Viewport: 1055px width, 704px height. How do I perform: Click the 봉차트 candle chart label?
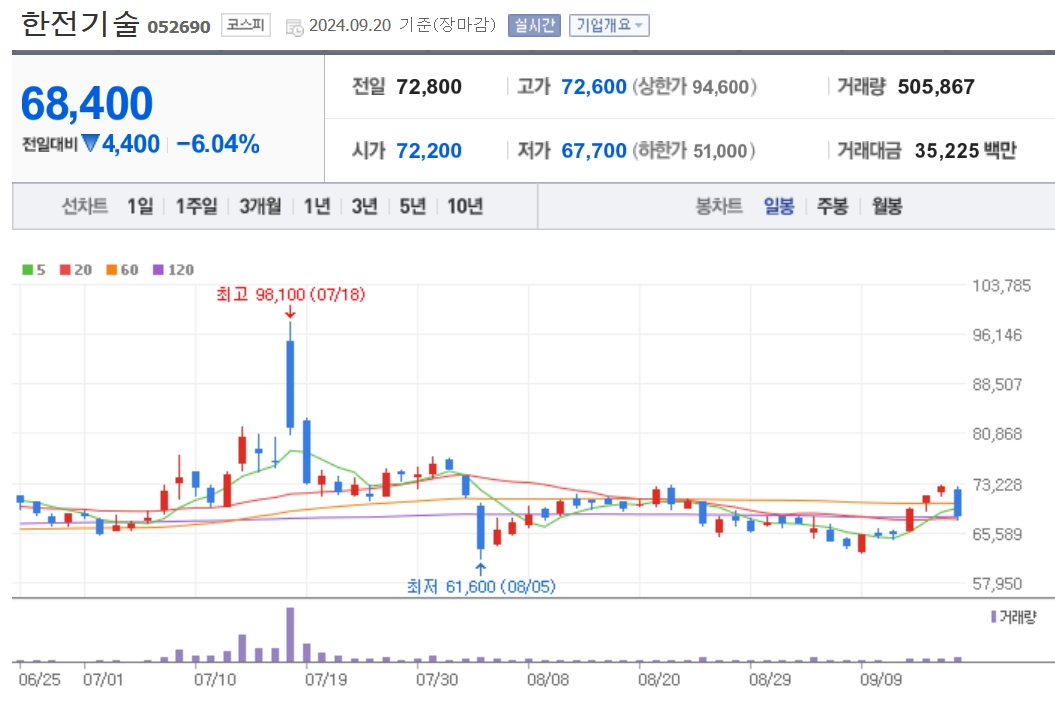719,206
